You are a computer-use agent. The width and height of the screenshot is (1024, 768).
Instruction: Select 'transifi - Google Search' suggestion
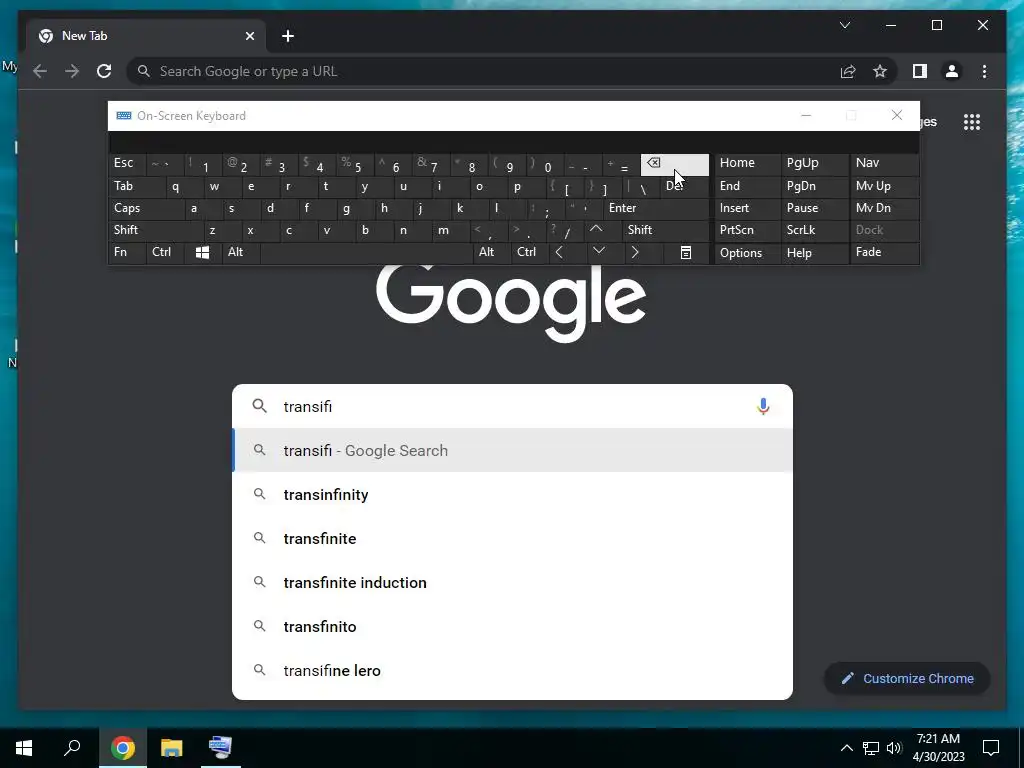pyautogui.click(x=513, y=451)
